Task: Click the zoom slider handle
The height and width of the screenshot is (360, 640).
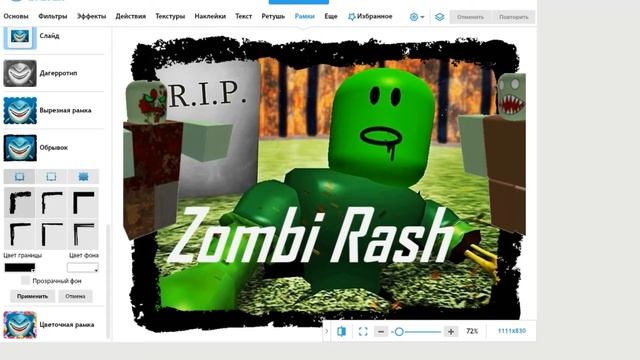Action: coord(399,331)
